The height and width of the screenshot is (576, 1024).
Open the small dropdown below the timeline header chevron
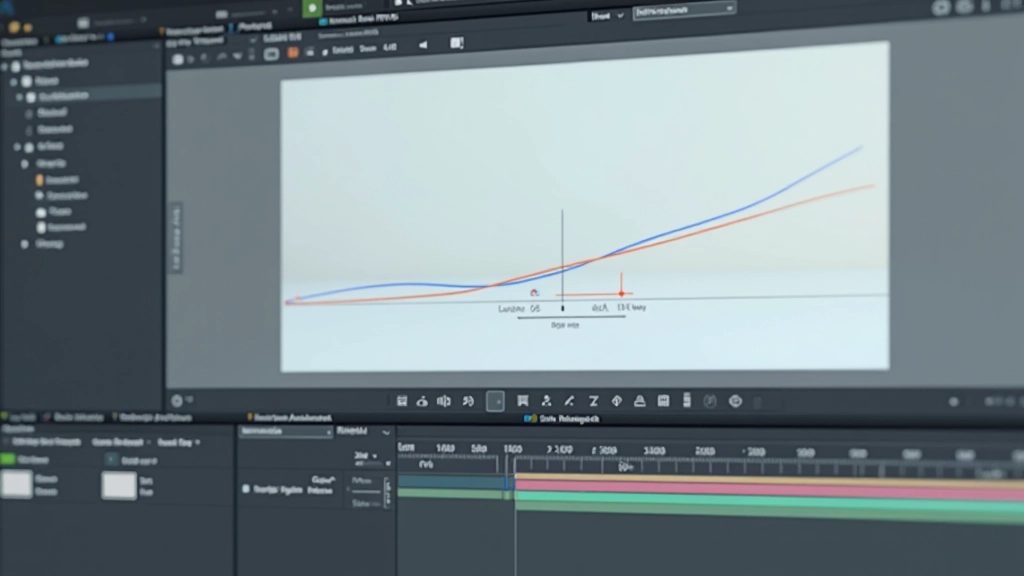(x=364, y=455)
